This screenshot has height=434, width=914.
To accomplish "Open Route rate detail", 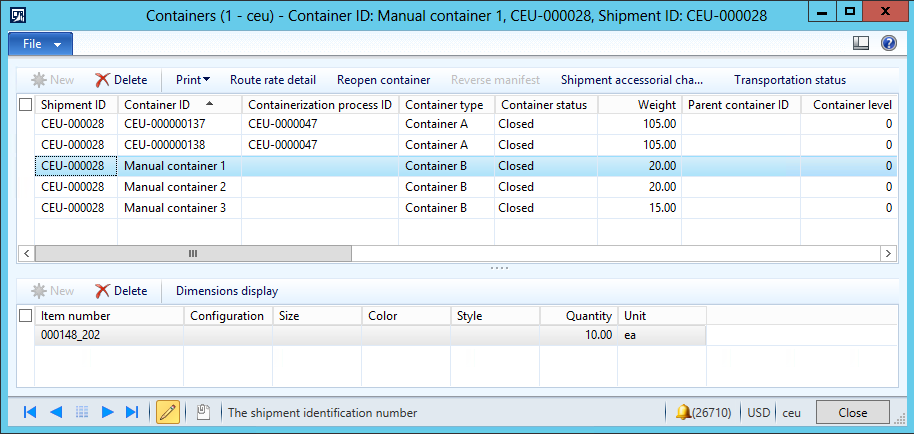I will [x=273, y=80].
